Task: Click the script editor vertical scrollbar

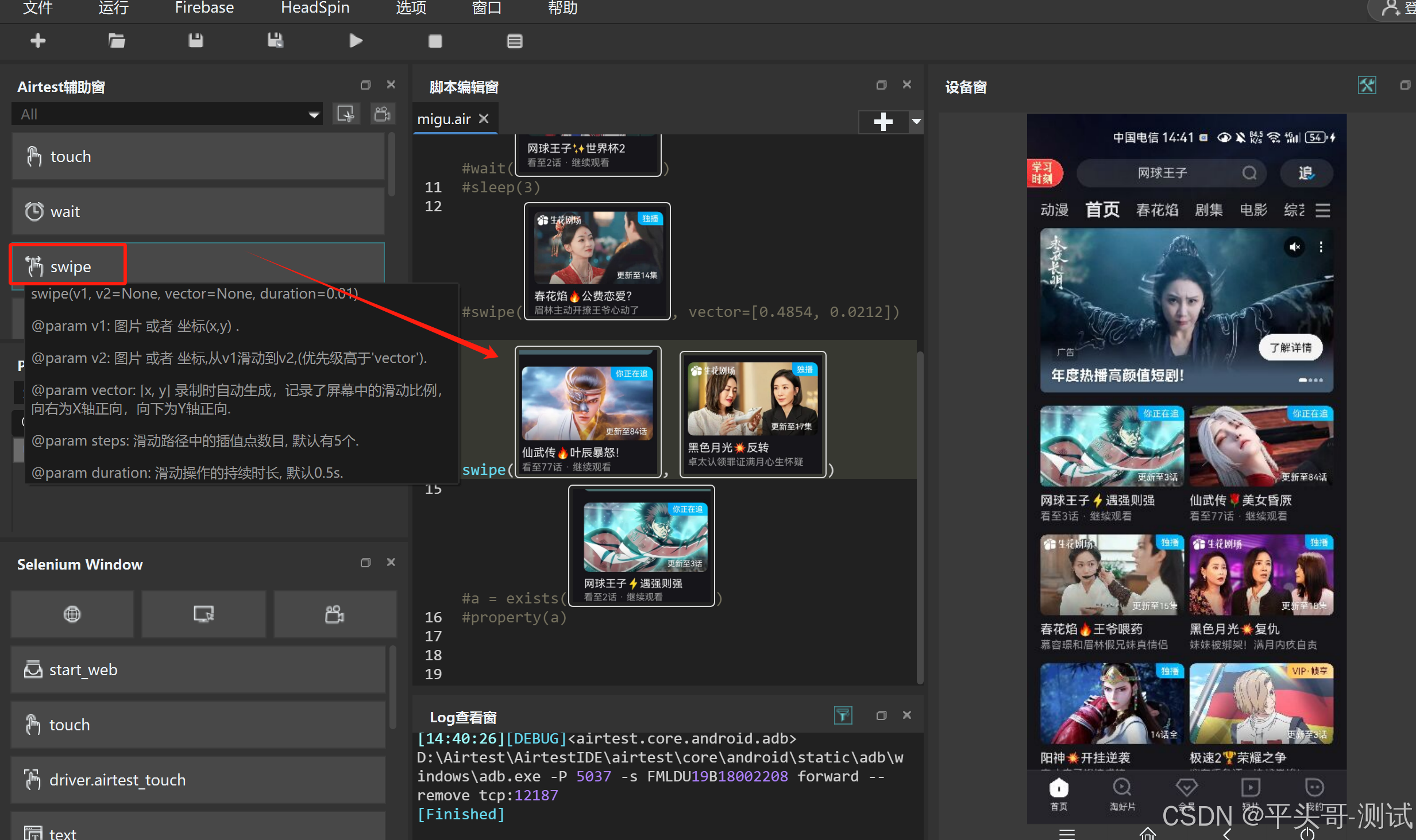Action: 920,517
